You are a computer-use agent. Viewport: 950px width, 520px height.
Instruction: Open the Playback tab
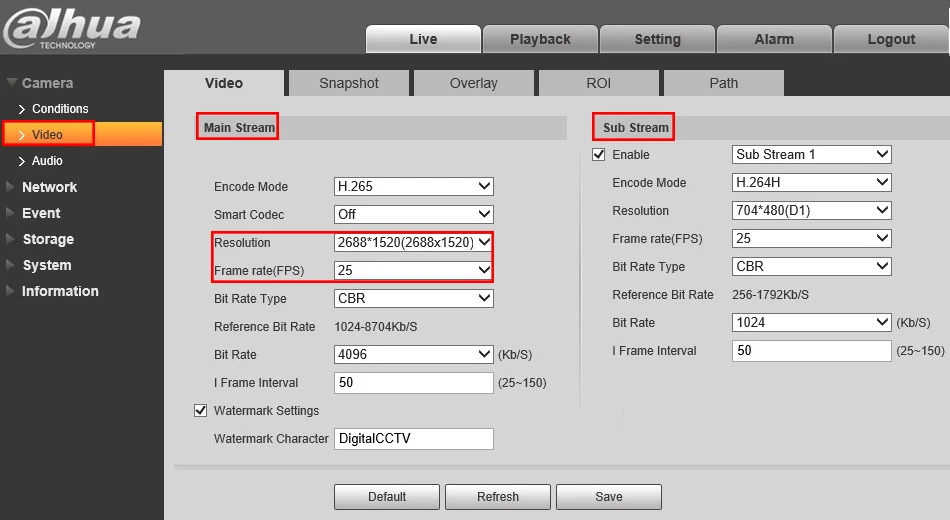(540, 39)
